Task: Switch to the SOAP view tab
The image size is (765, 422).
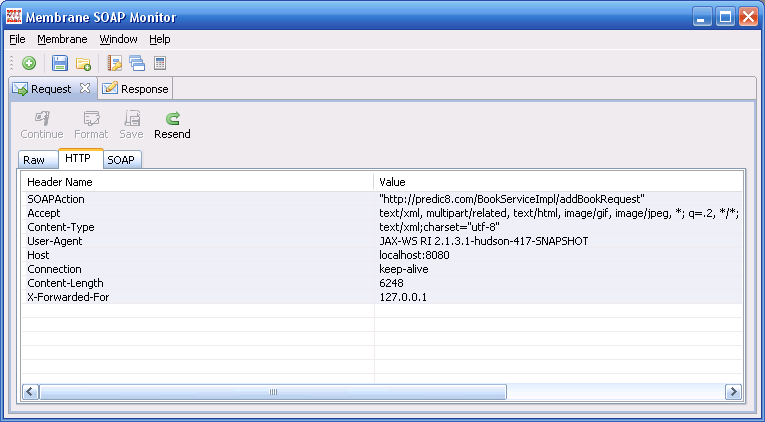Action: (x=121, y=160)
